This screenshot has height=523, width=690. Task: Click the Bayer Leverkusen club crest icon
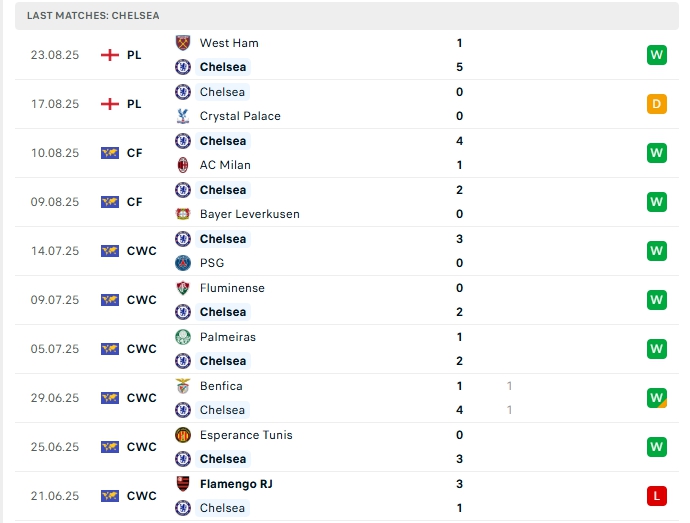click(183, 214)
